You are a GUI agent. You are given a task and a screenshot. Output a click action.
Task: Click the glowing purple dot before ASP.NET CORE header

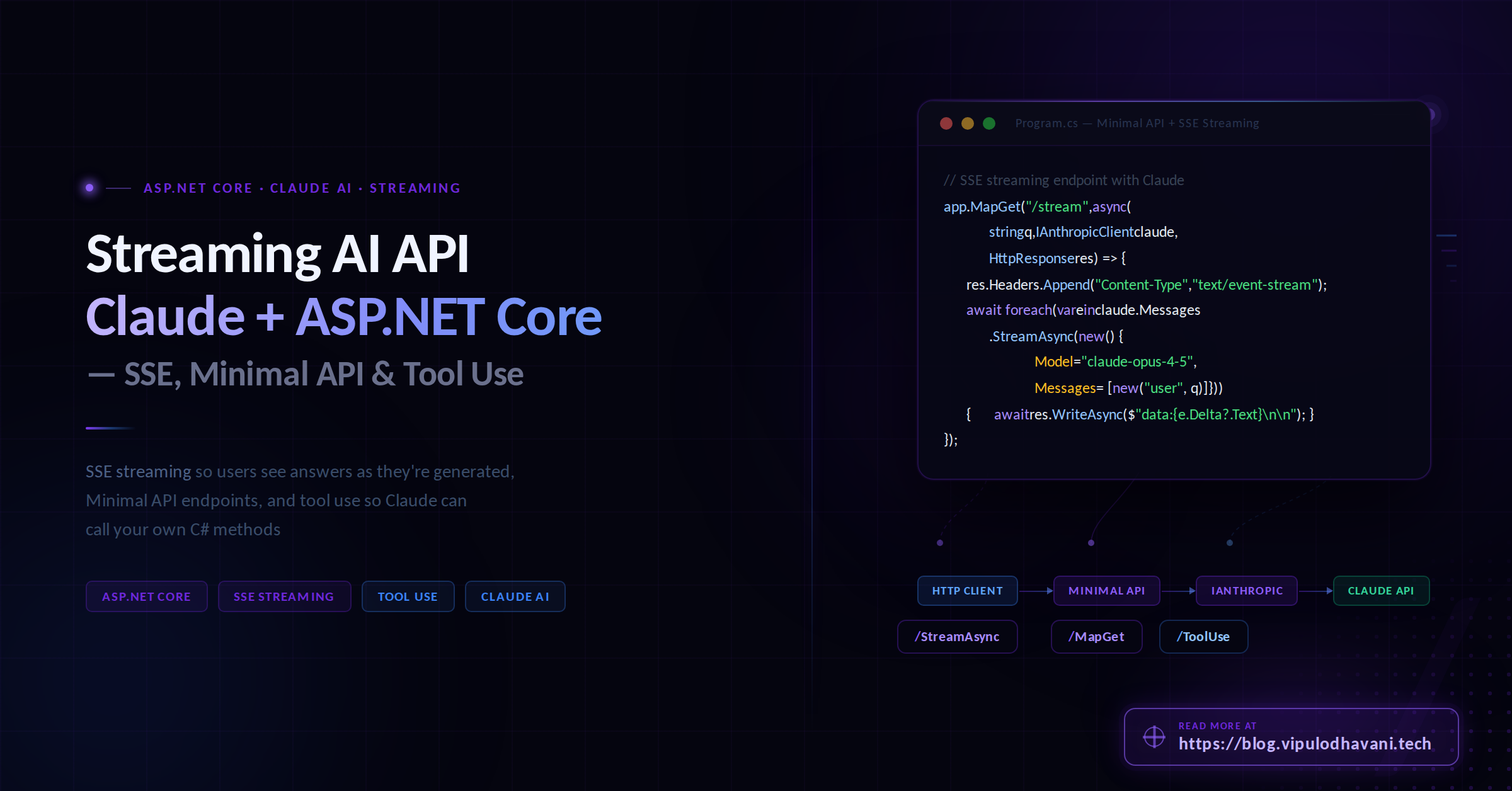[x=89, y=188]
